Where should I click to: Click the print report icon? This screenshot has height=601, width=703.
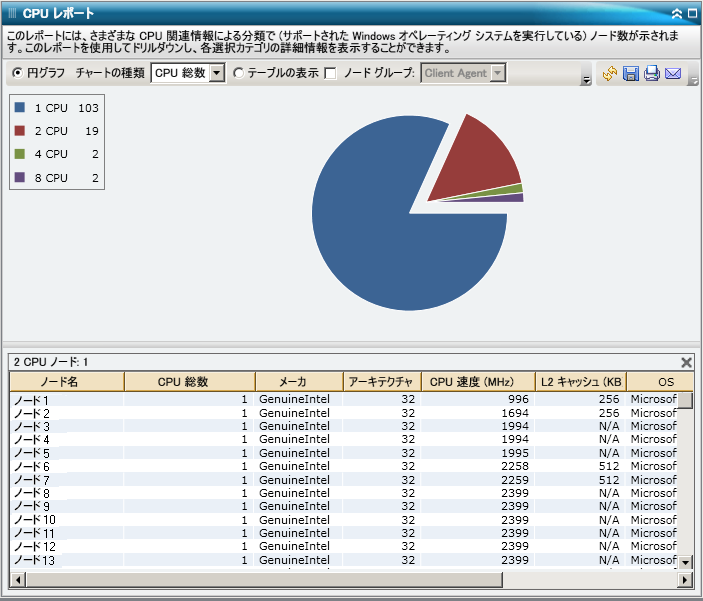point(652,74)
